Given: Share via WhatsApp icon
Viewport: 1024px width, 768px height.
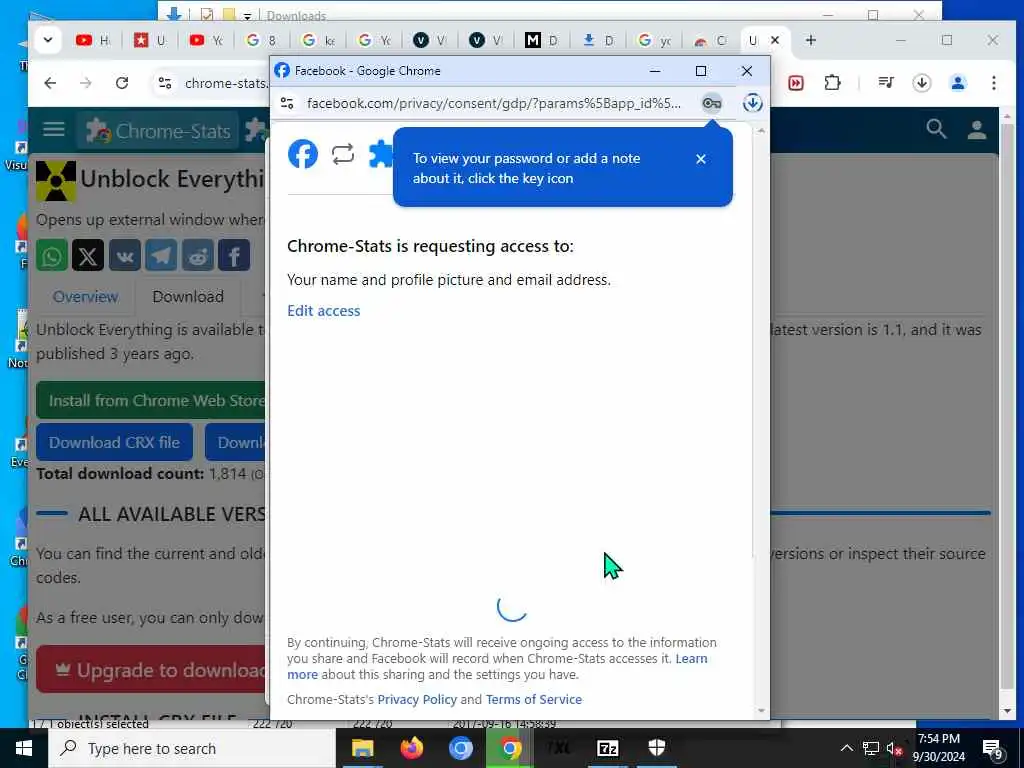Looking at the screenshot, I should click(x=52, y=255).
